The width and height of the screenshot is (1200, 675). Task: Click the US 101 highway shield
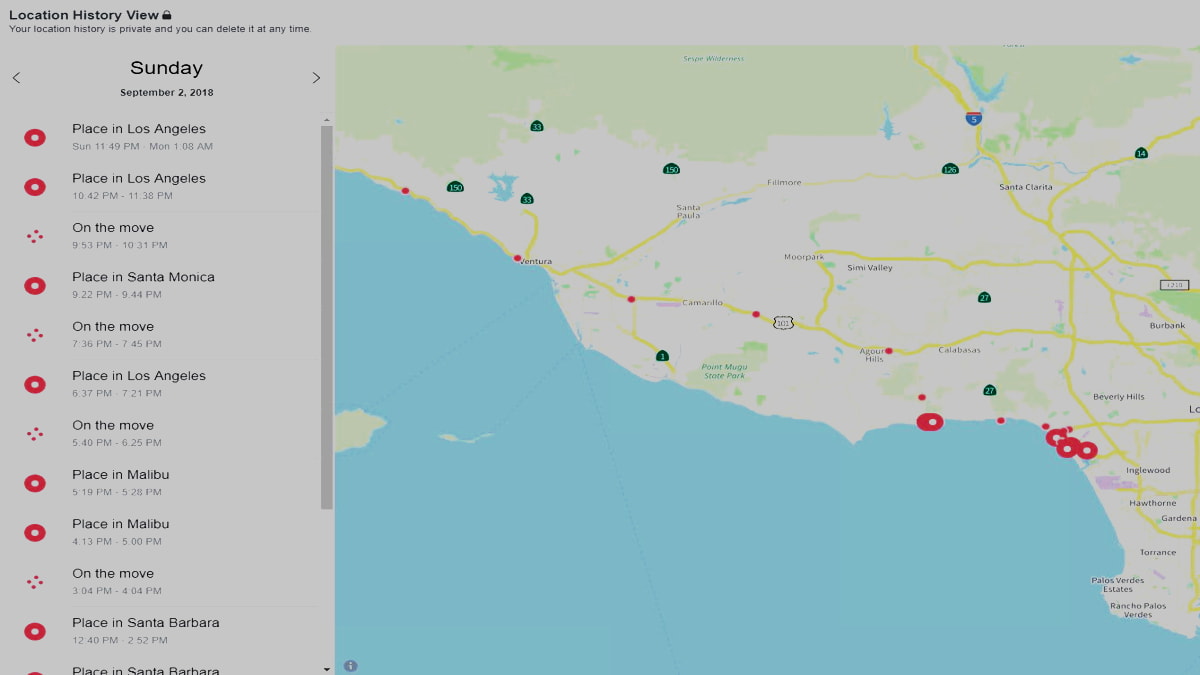pos(784,323)
